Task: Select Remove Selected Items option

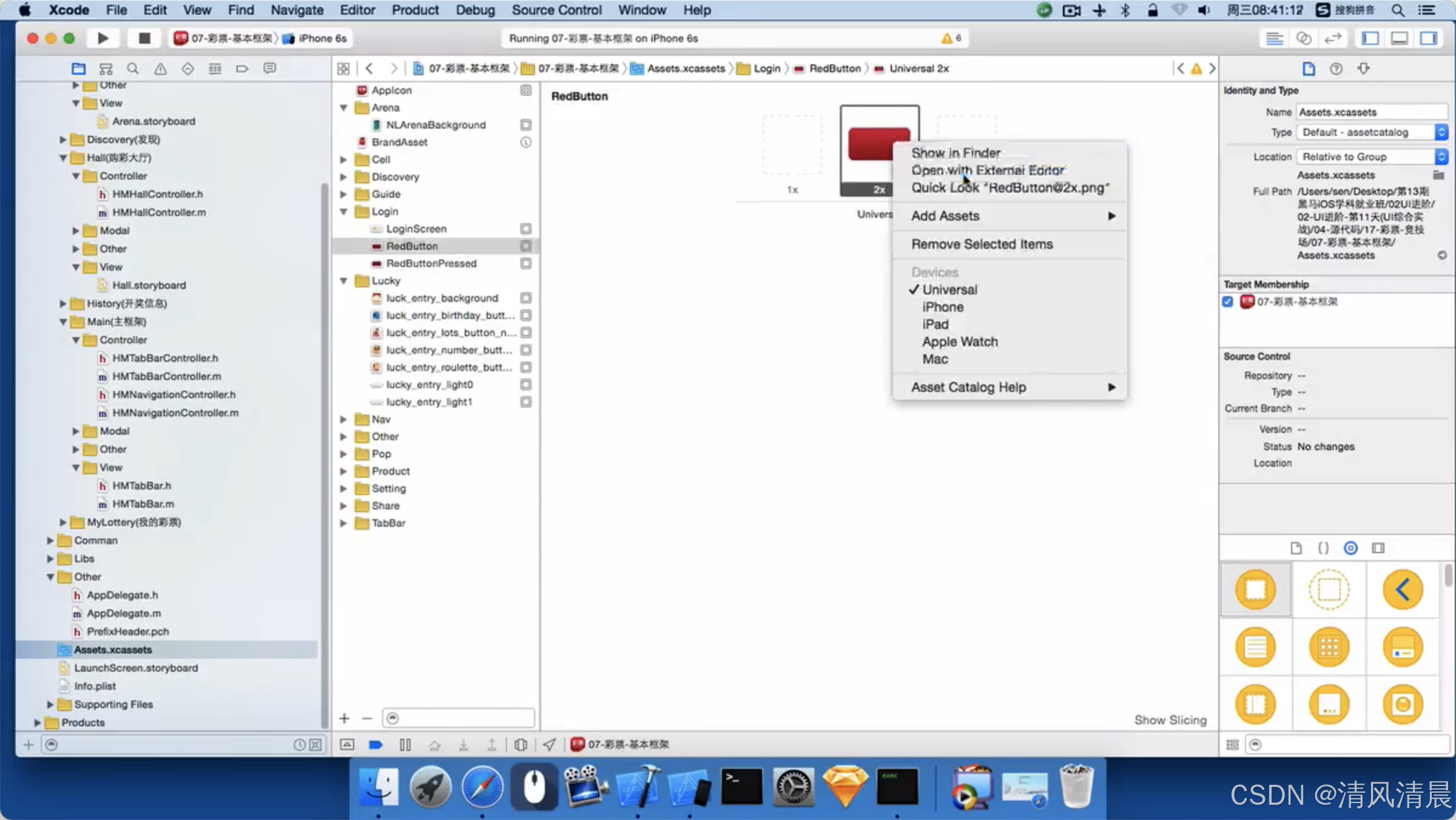Action: [x=982, y=244]
